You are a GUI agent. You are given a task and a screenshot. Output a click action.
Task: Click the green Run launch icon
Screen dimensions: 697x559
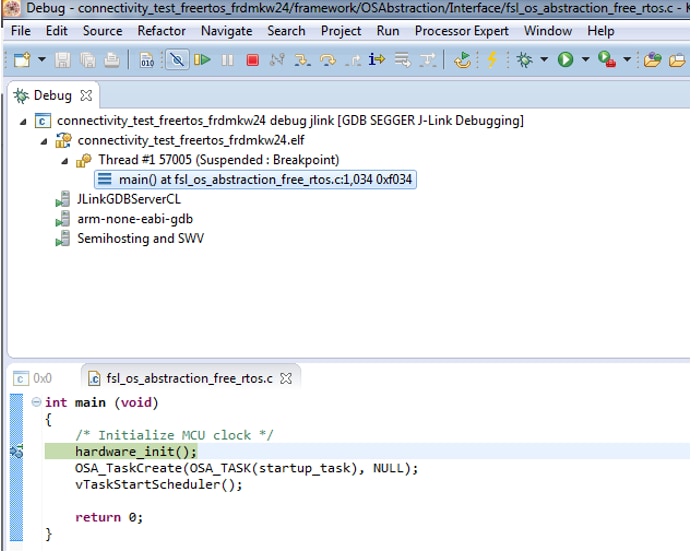565,60
